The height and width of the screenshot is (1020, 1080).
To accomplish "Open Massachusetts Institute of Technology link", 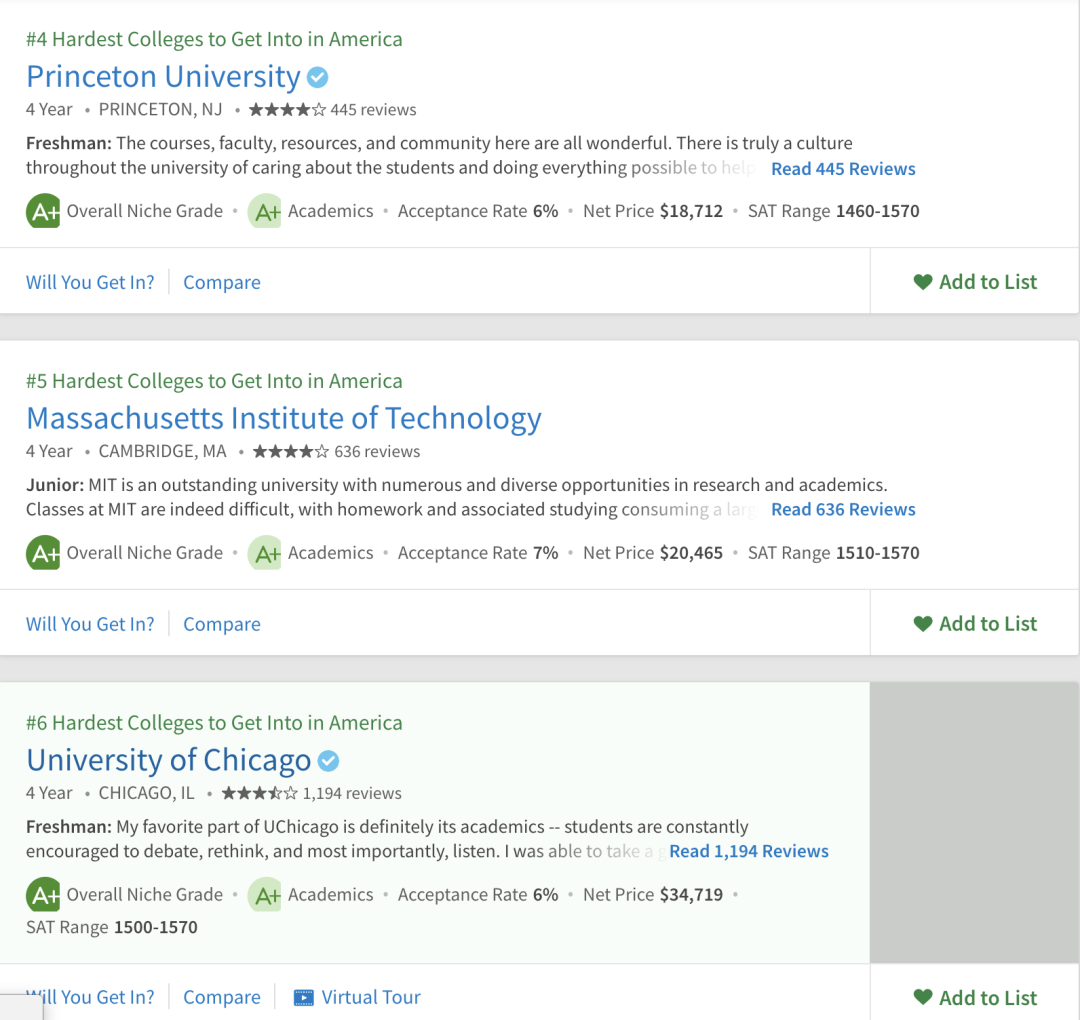I will click(x=283, y=418).
